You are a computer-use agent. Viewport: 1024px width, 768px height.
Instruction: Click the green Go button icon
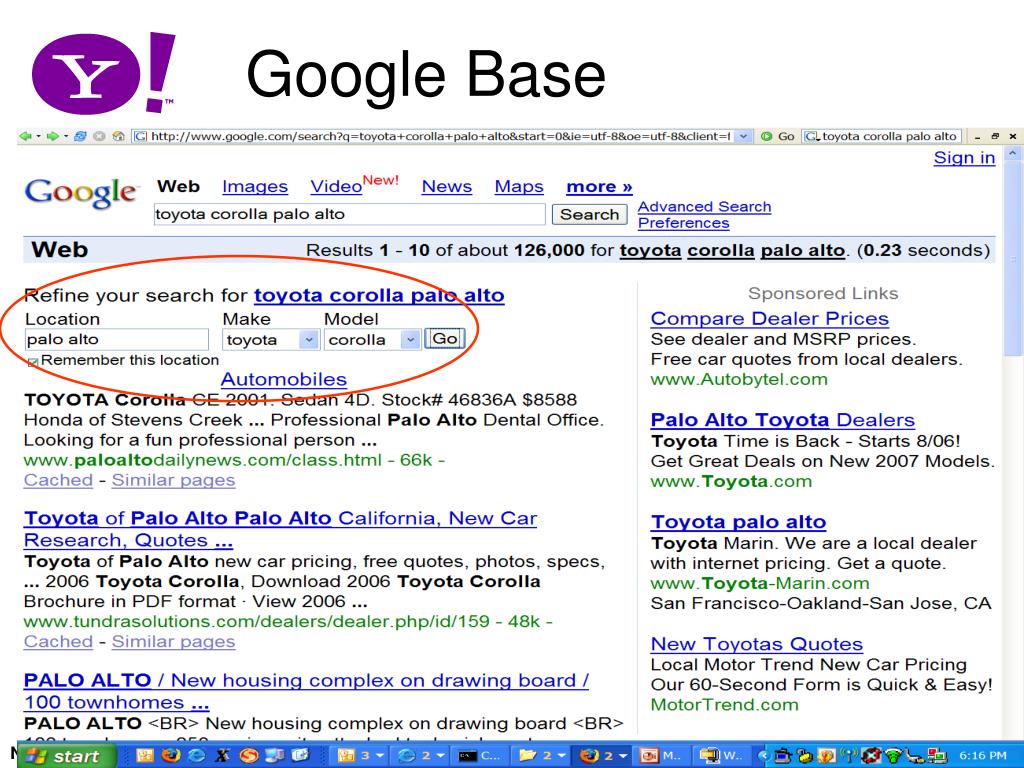coord(767,136)
